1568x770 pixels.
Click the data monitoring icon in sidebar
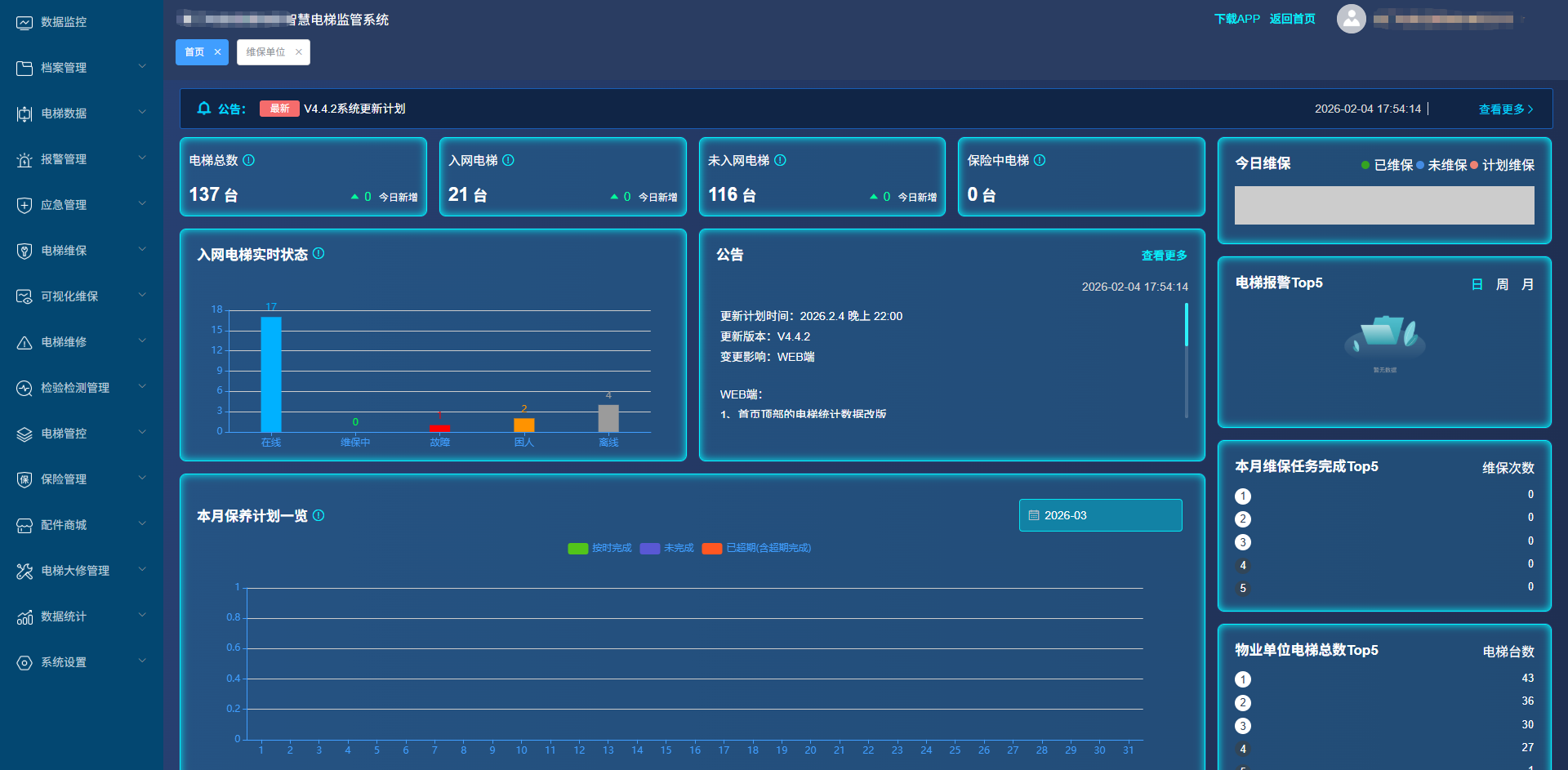pyautogui.click(x=24, y=22)
